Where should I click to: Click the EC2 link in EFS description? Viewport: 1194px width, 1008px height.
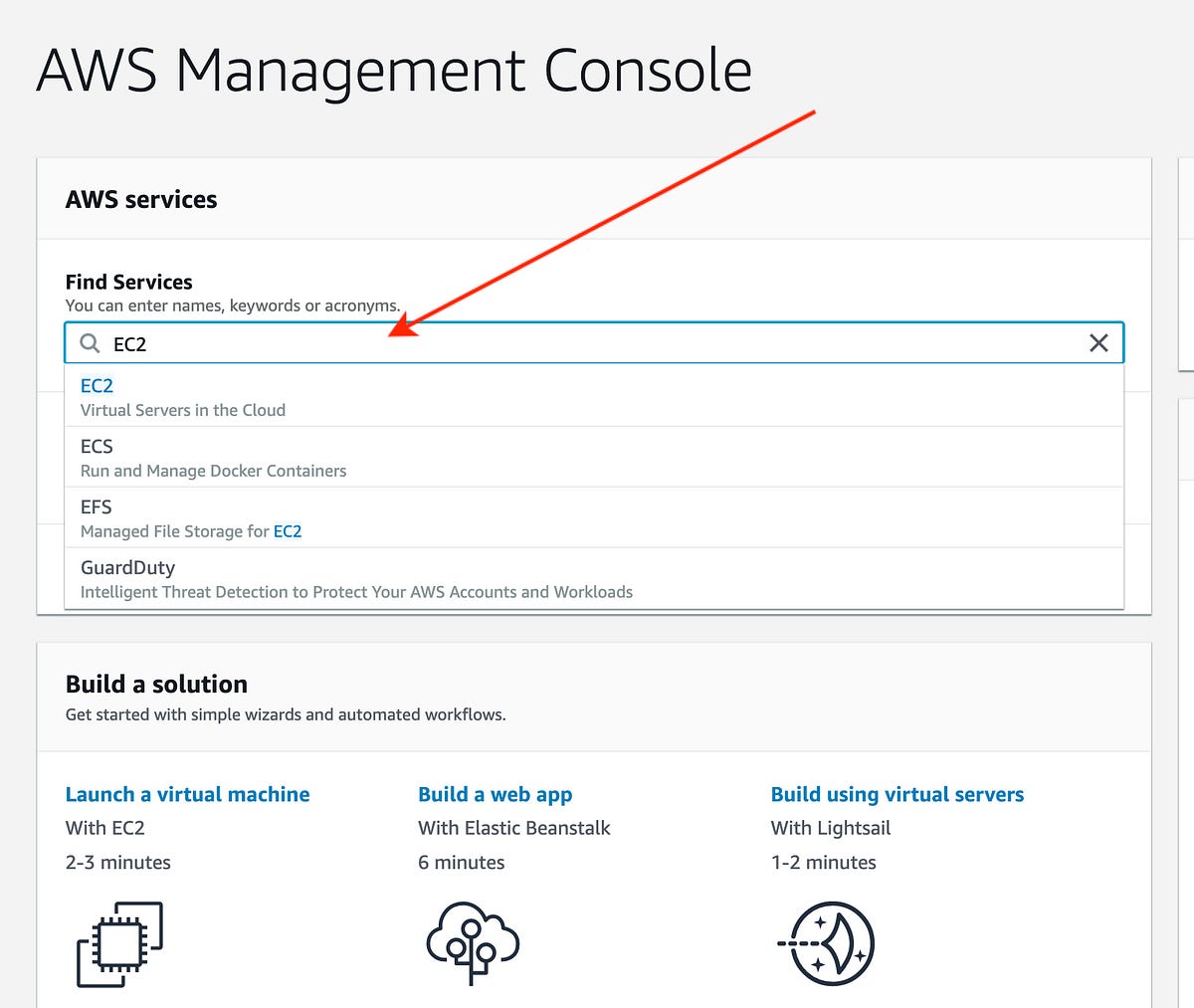(288, 531)
